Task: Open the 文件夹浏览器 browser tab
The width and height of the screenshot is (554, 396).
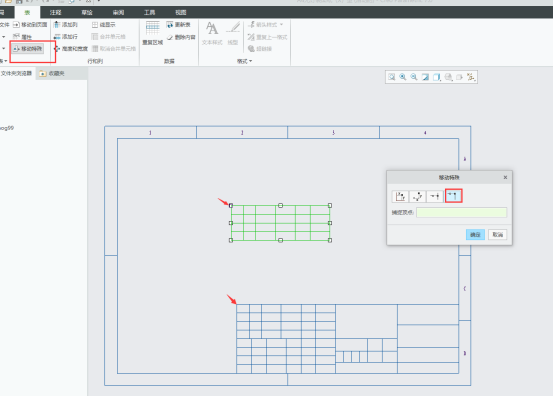Action: (17, 73)
